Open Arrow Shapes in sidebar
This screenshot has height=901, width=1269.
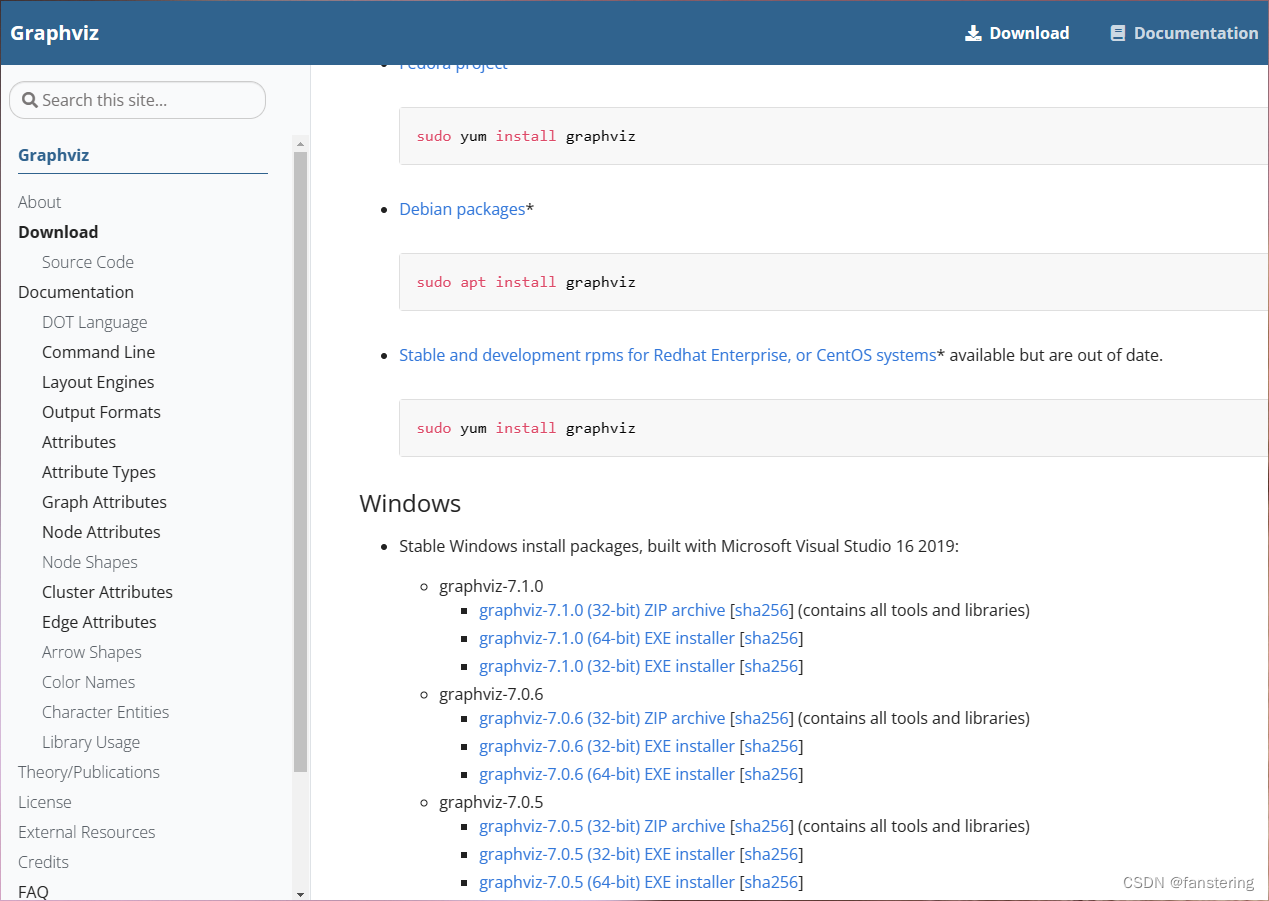tap(92, 652)
